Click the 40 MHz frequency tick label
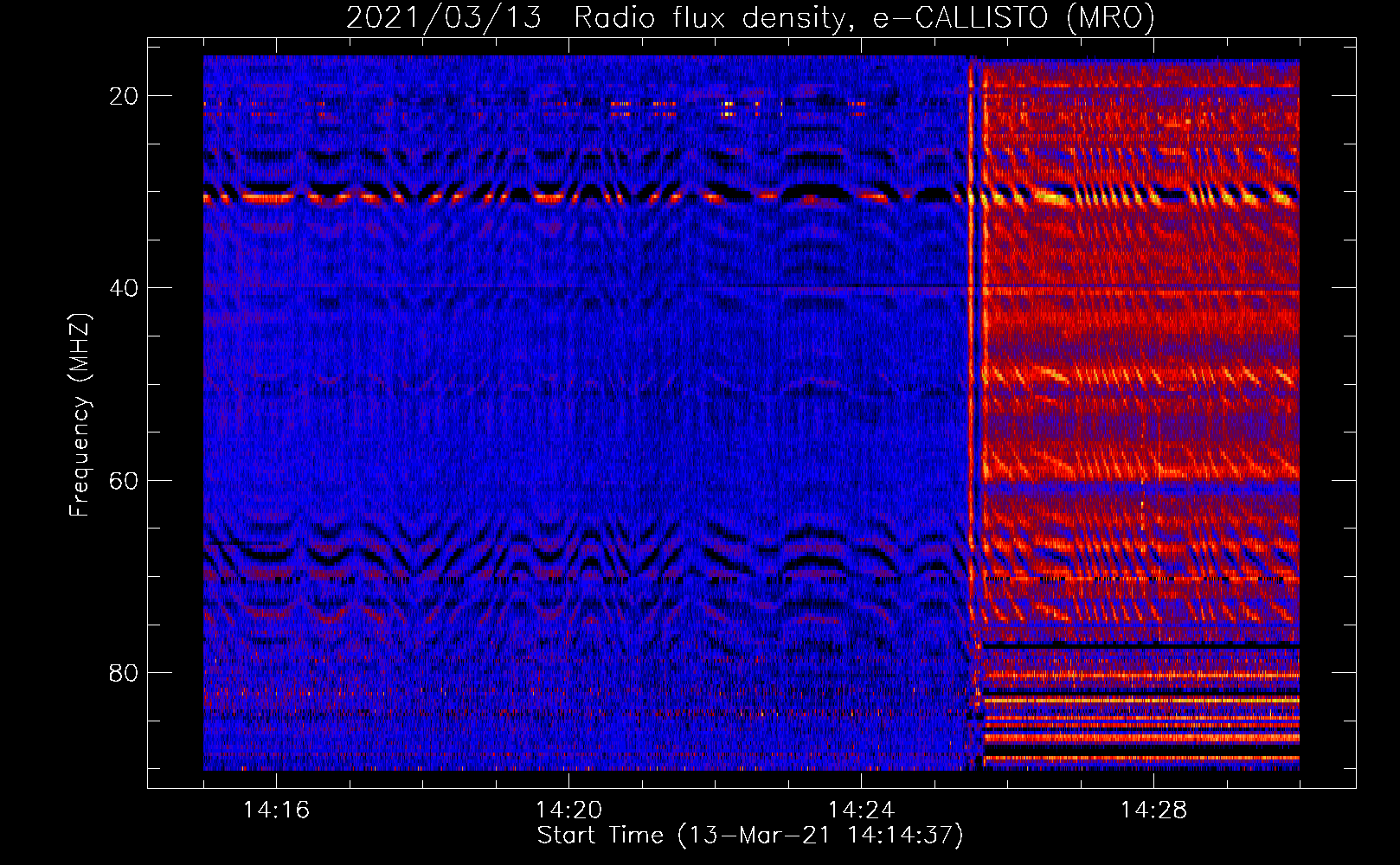Image resolution: width=1400 pixels, height=865 pixels. (x=124, y=288)
